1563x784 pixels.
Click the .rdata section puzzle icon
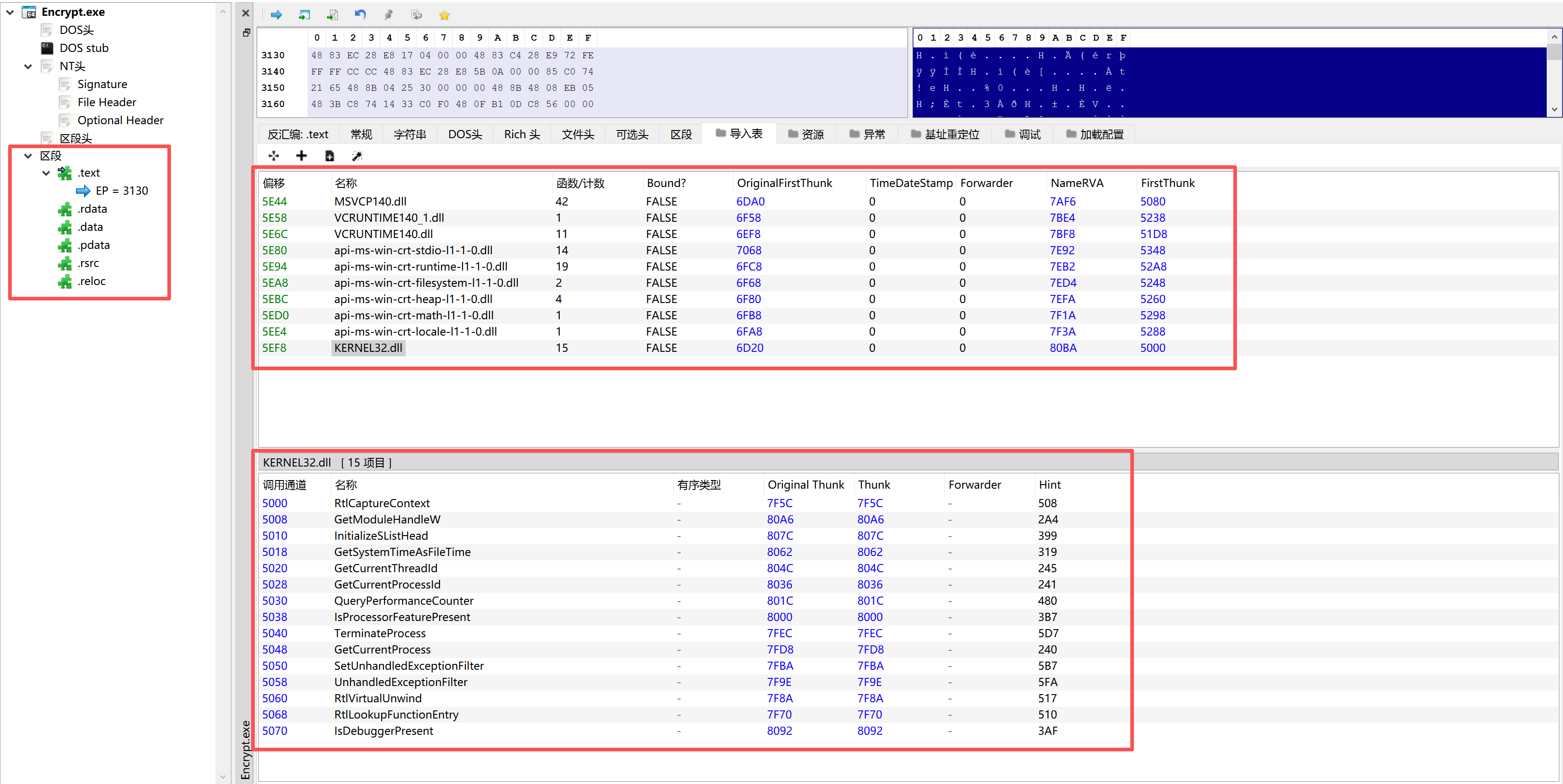tap(65, 210)
